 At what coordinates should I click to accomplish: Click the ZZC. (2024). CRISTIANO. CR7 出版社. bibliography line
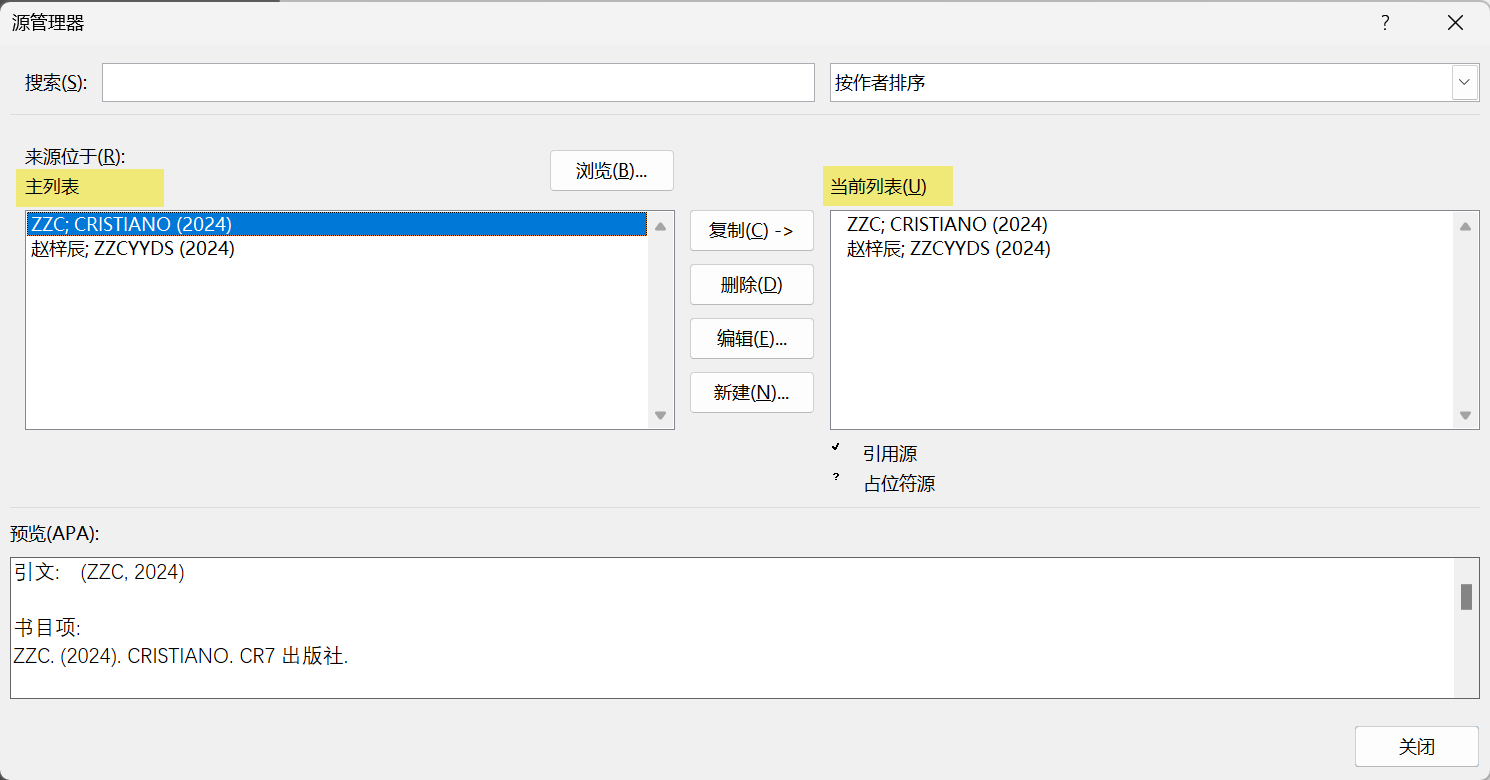(x=181, y=657)
